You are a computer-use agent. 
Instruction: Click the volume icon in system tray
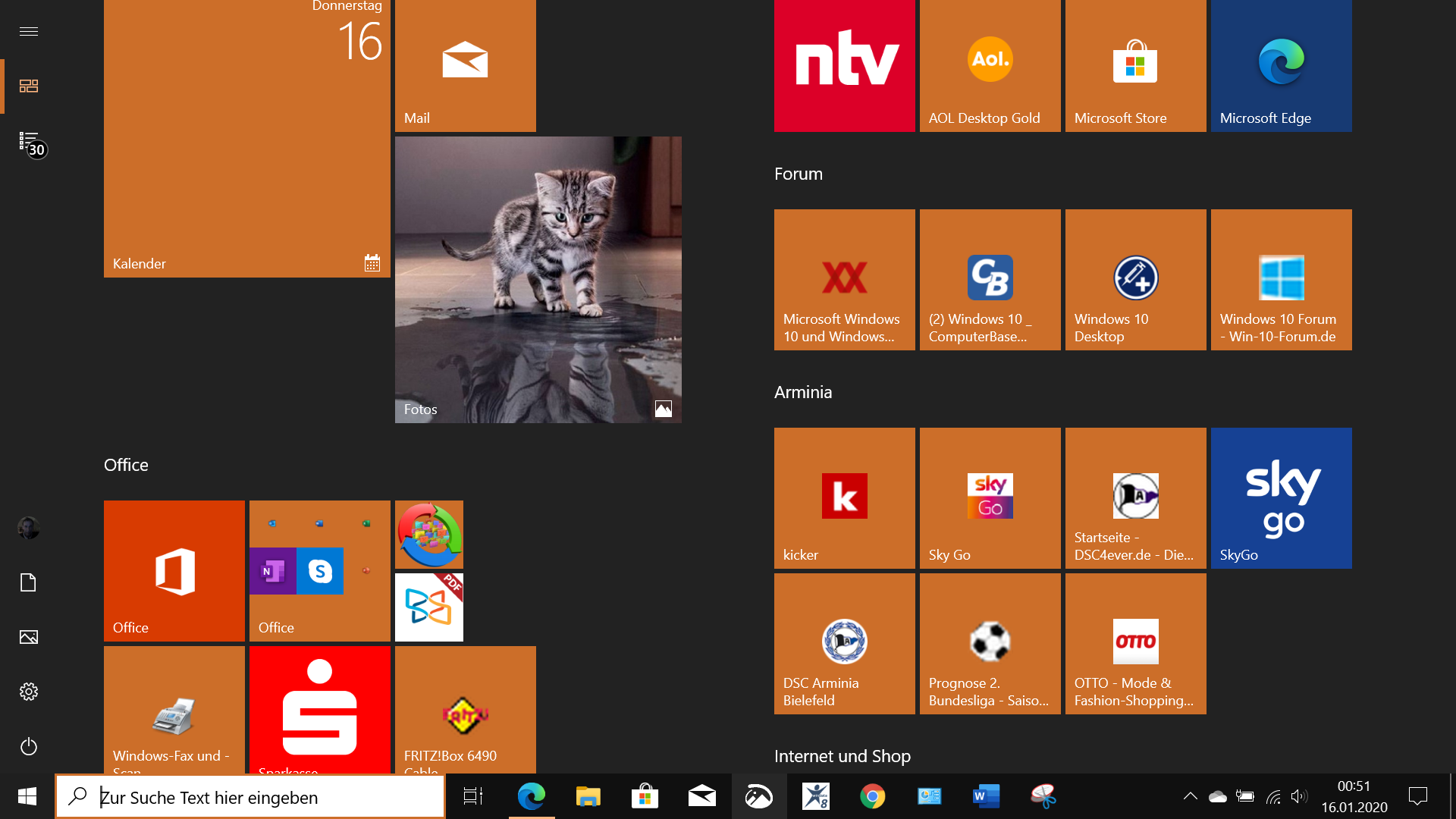(x=1298, y=796)
